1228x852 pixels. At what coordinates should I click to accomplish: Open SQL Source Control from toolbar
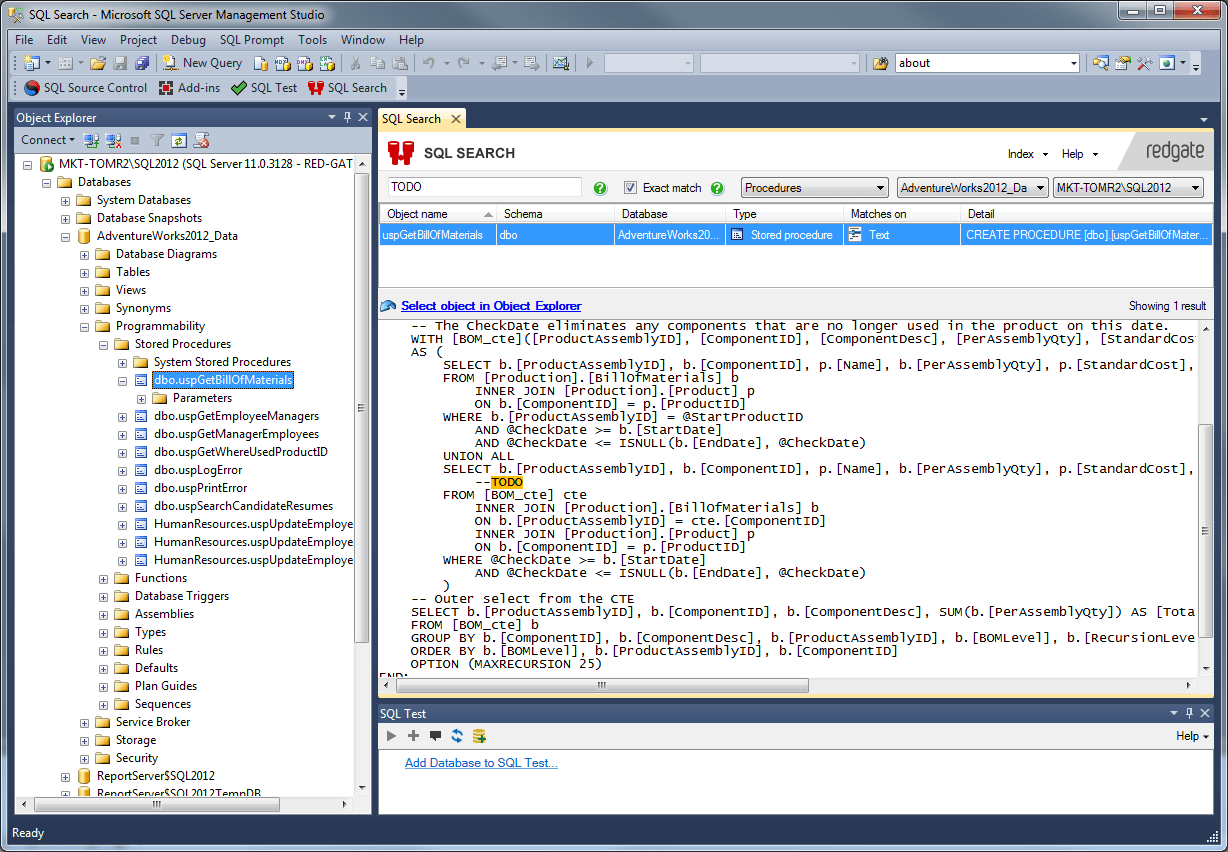point(85,88)
